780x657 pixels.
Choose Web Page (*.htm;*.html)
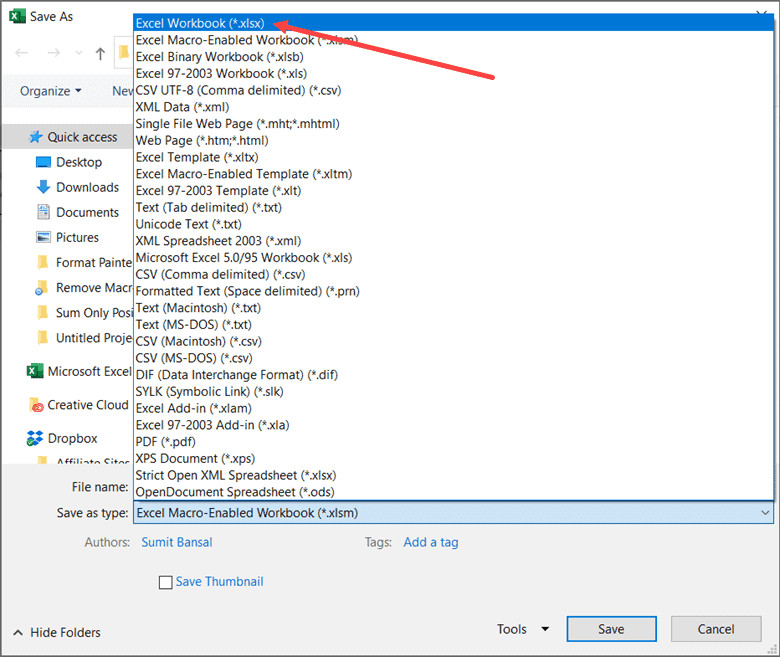click(x=453, y=140)
